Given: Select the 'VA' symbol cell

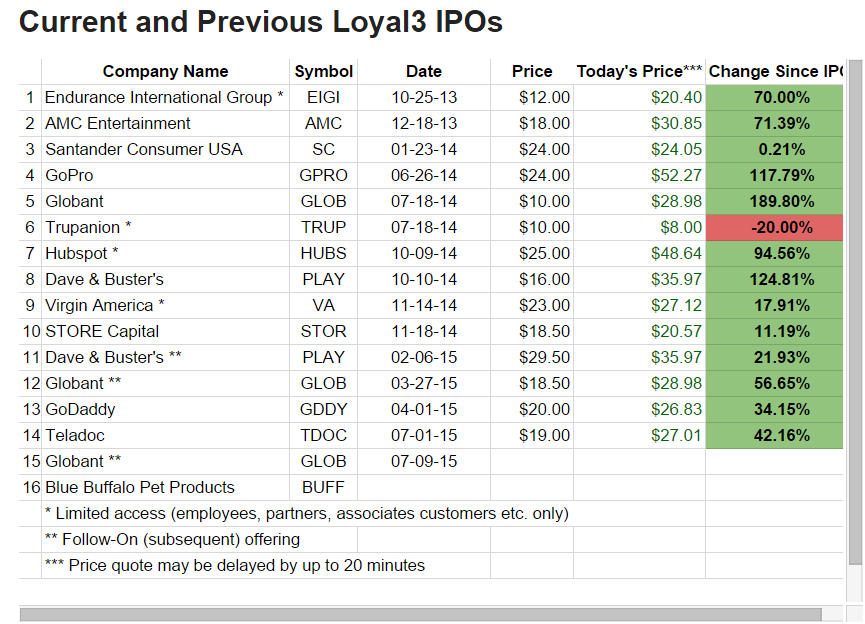Looking at the screenshot, I should (323, 305).
